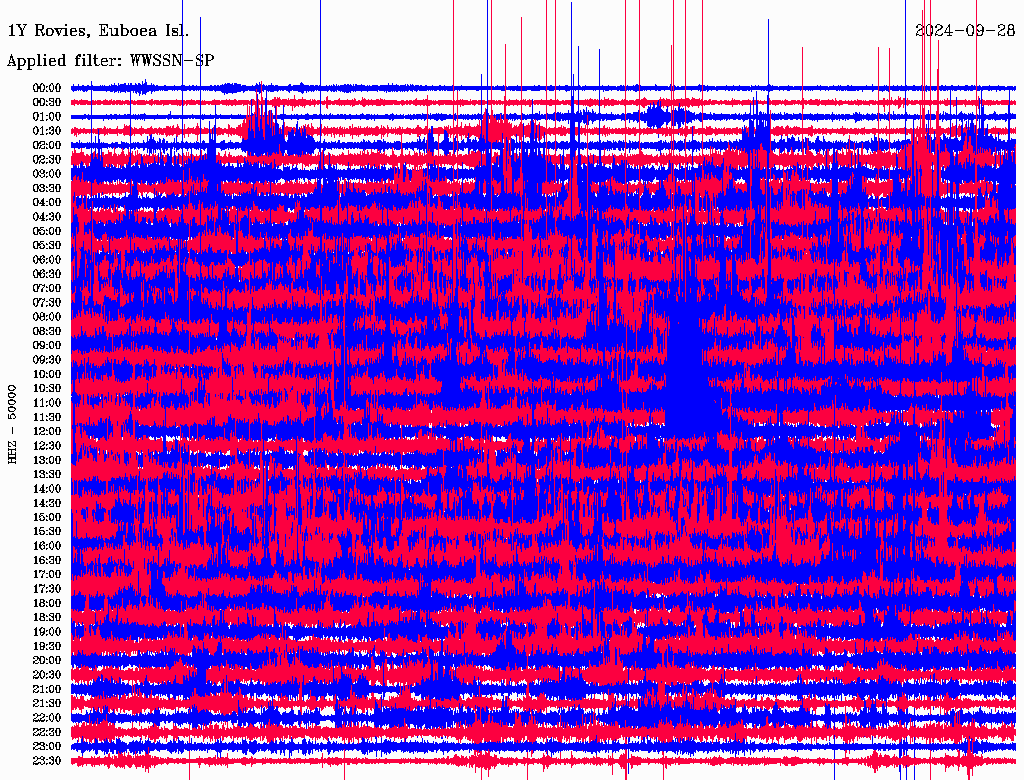
Task: Click the 19:30 time label
Action: pyautogui.click(x=47, y=646)
